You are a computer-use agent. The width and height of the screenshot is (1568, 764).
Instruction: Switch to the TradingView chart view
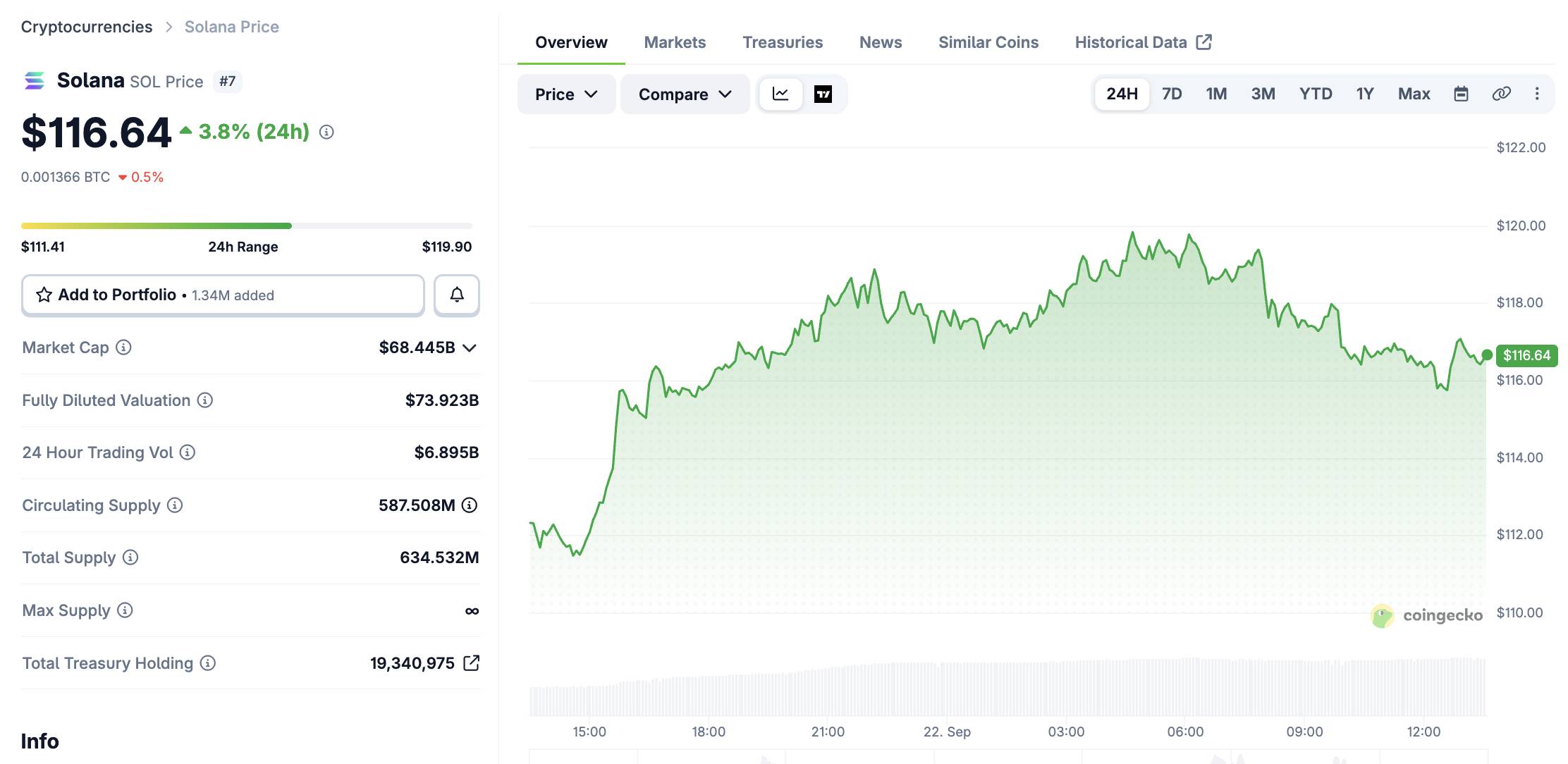(823, 94)
